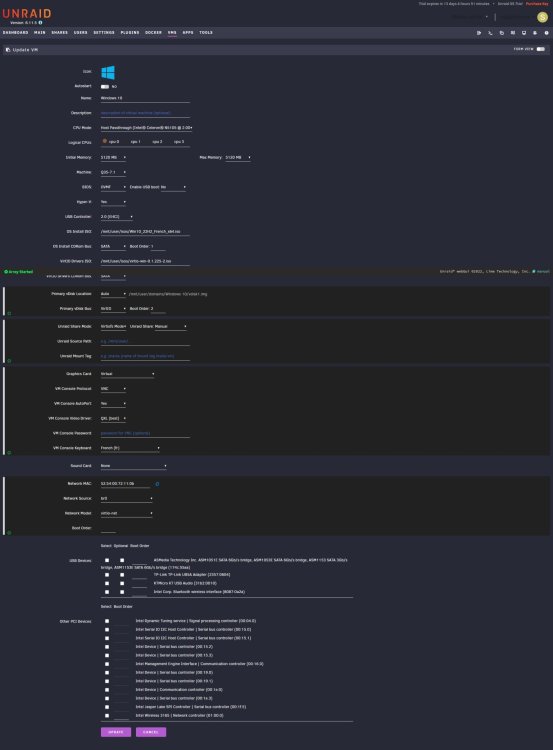553x750 pixels.
Task: Open the help question-mark icon
Action: pos(546,33)
